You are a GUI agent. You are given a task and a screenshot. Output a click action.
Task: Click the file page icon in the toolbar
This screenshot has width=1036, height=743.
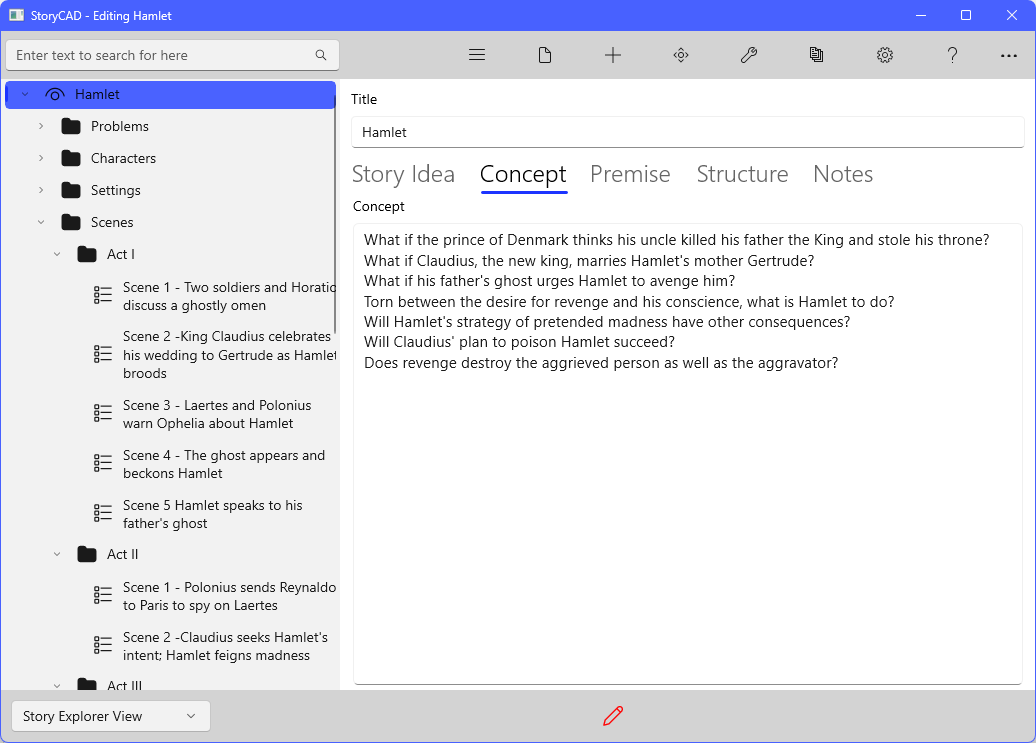(x=545, y=55)
